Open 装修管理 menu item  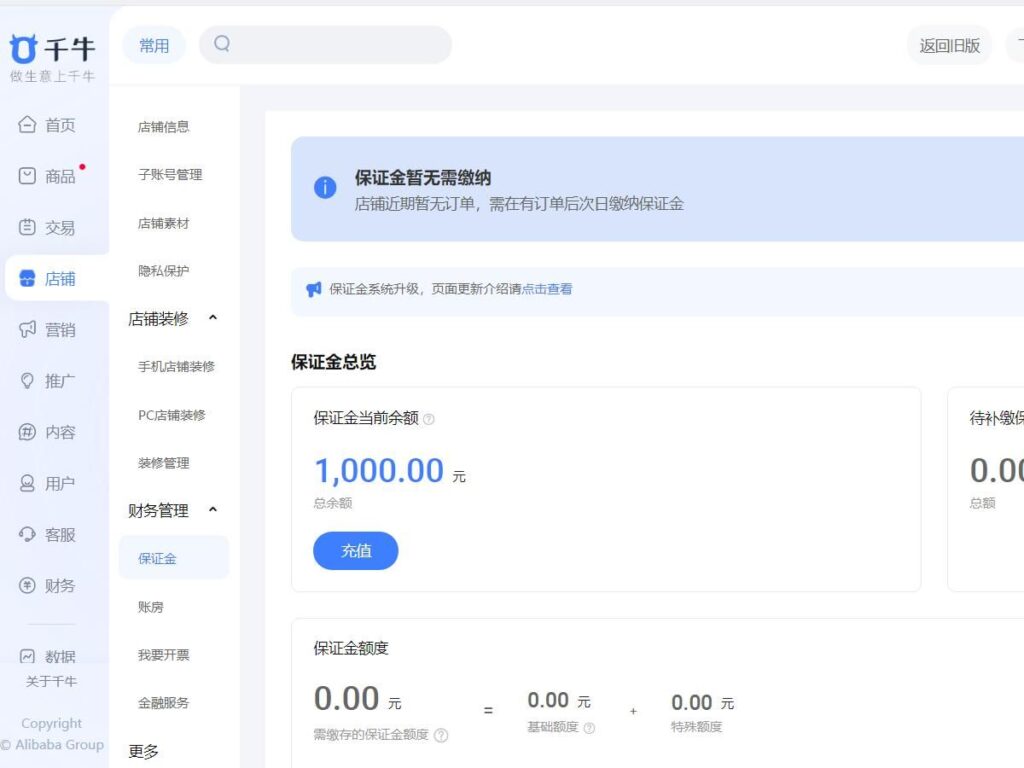pos(163,463)
